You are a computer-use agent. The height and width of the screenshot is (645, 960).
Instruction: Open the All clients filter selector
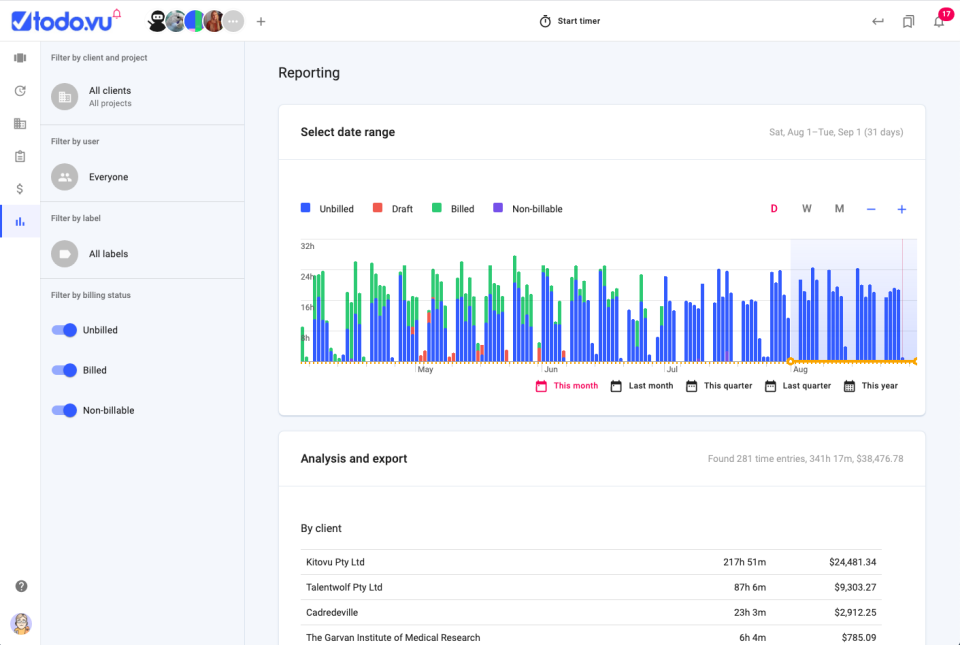(109, 96)
